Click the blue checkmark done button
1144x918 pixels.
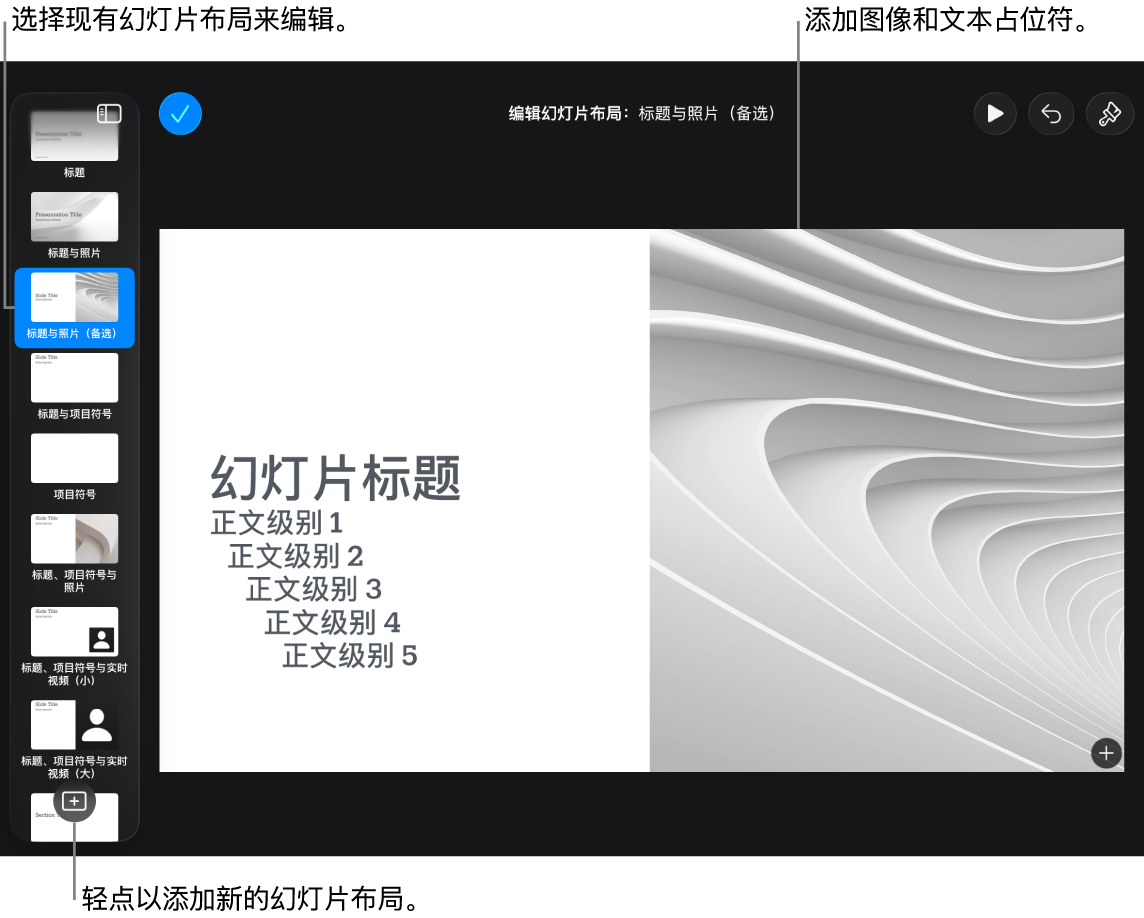180,114
